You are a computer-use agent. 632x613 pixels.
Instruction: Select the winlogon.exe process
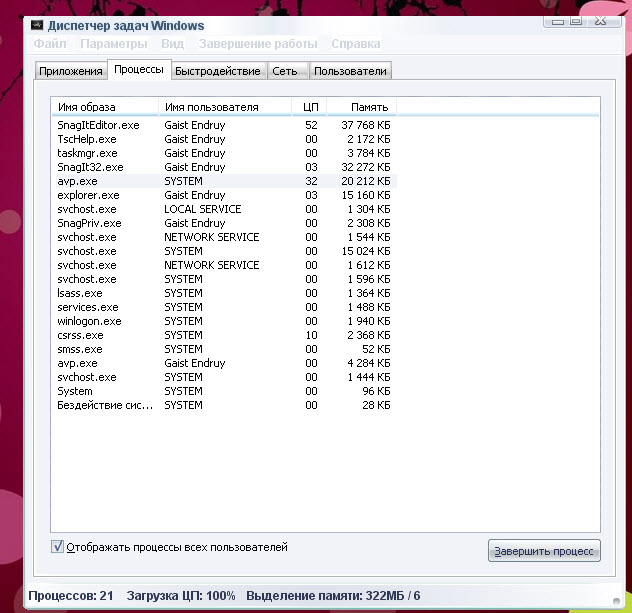coord(224,321)
